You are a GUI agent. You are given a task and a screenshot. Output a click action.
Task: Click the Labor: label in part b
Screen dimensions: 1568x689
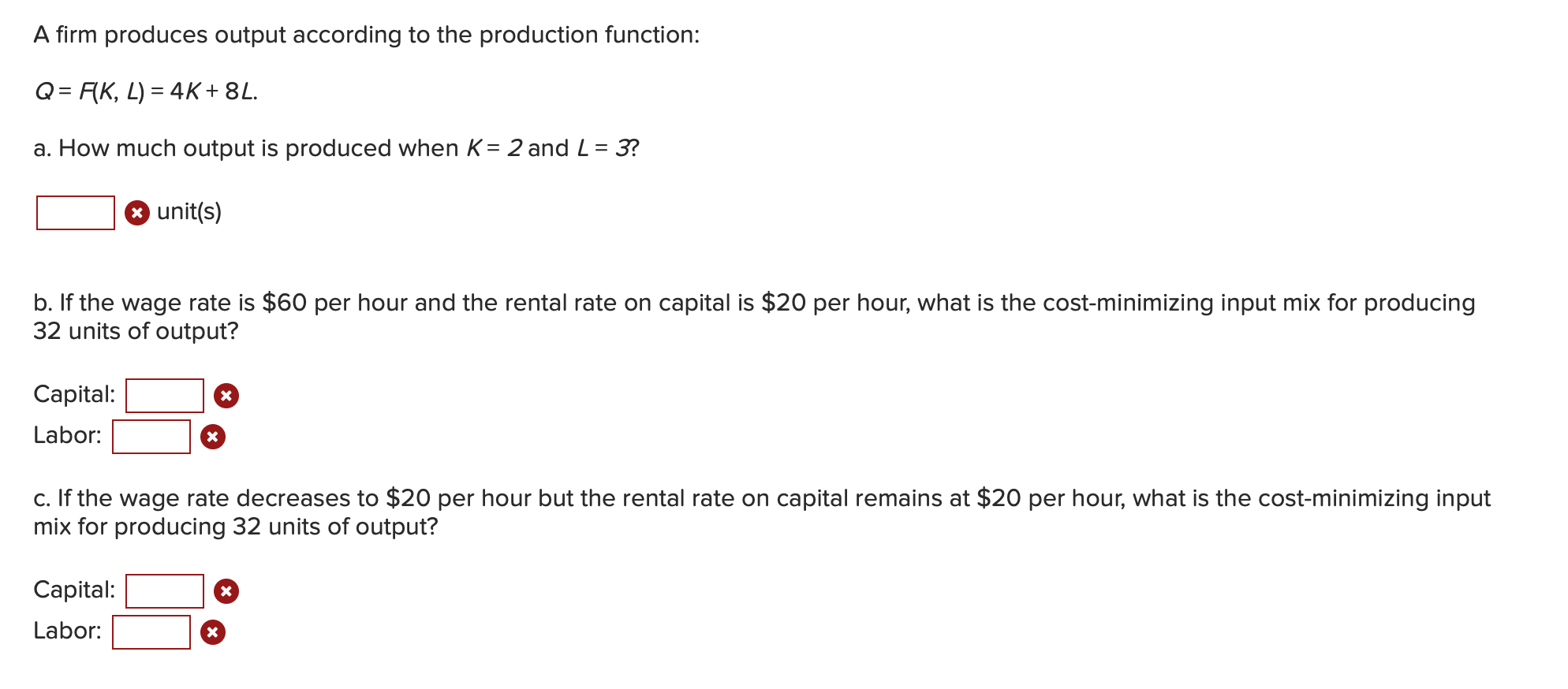[68, 435]
